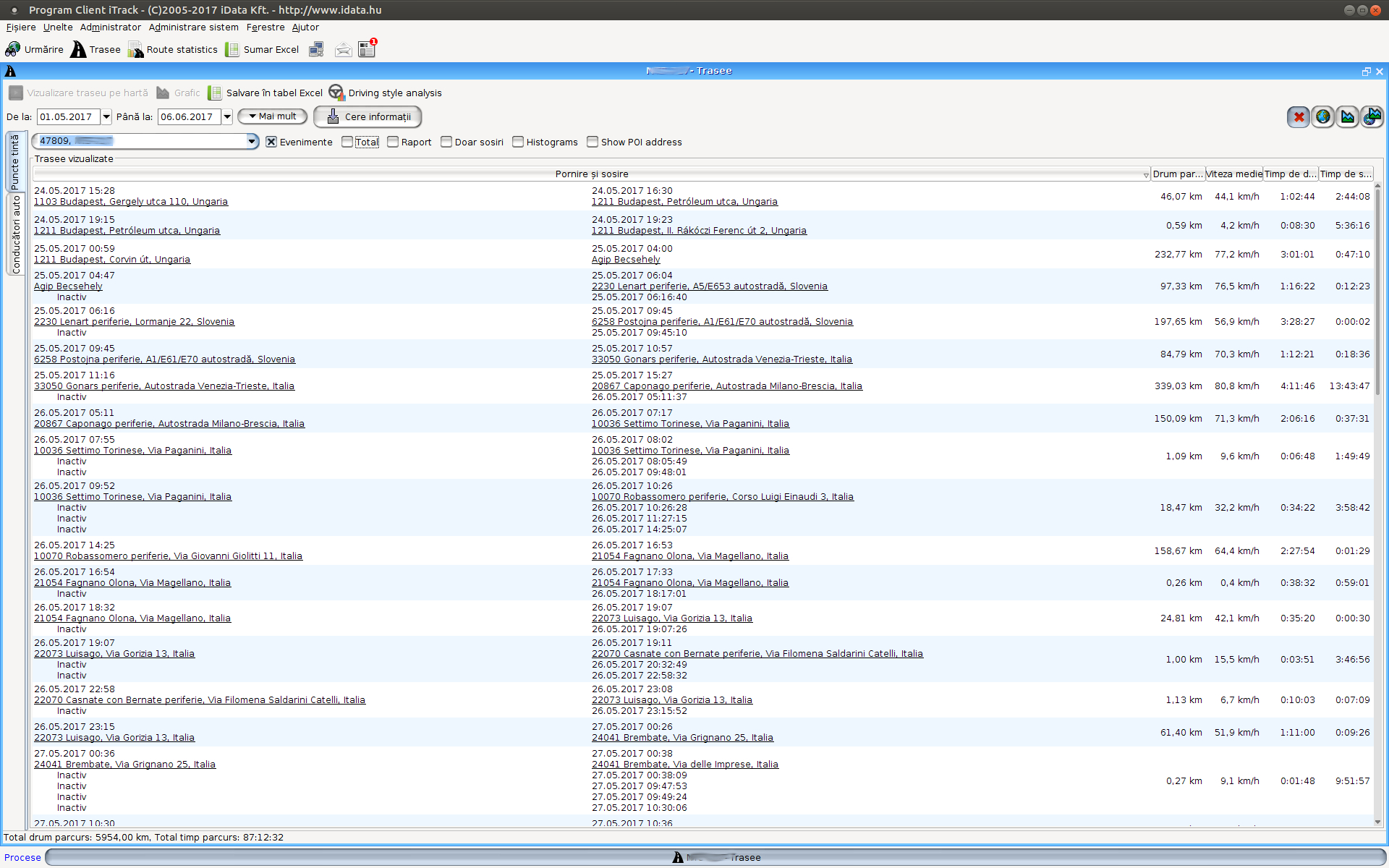The width and height of the screenshot is (1389, 868).
Task: Enable the Total checkbox
Action: [347, 142]
